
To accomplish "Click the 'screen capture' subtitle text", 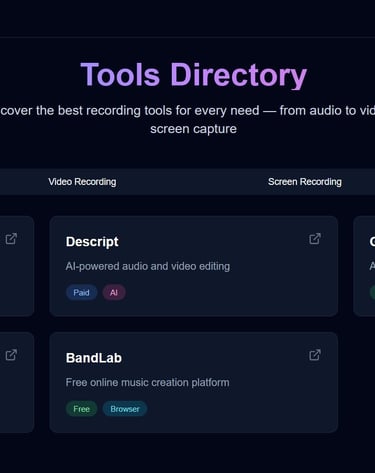I will (x=193, y=129).
